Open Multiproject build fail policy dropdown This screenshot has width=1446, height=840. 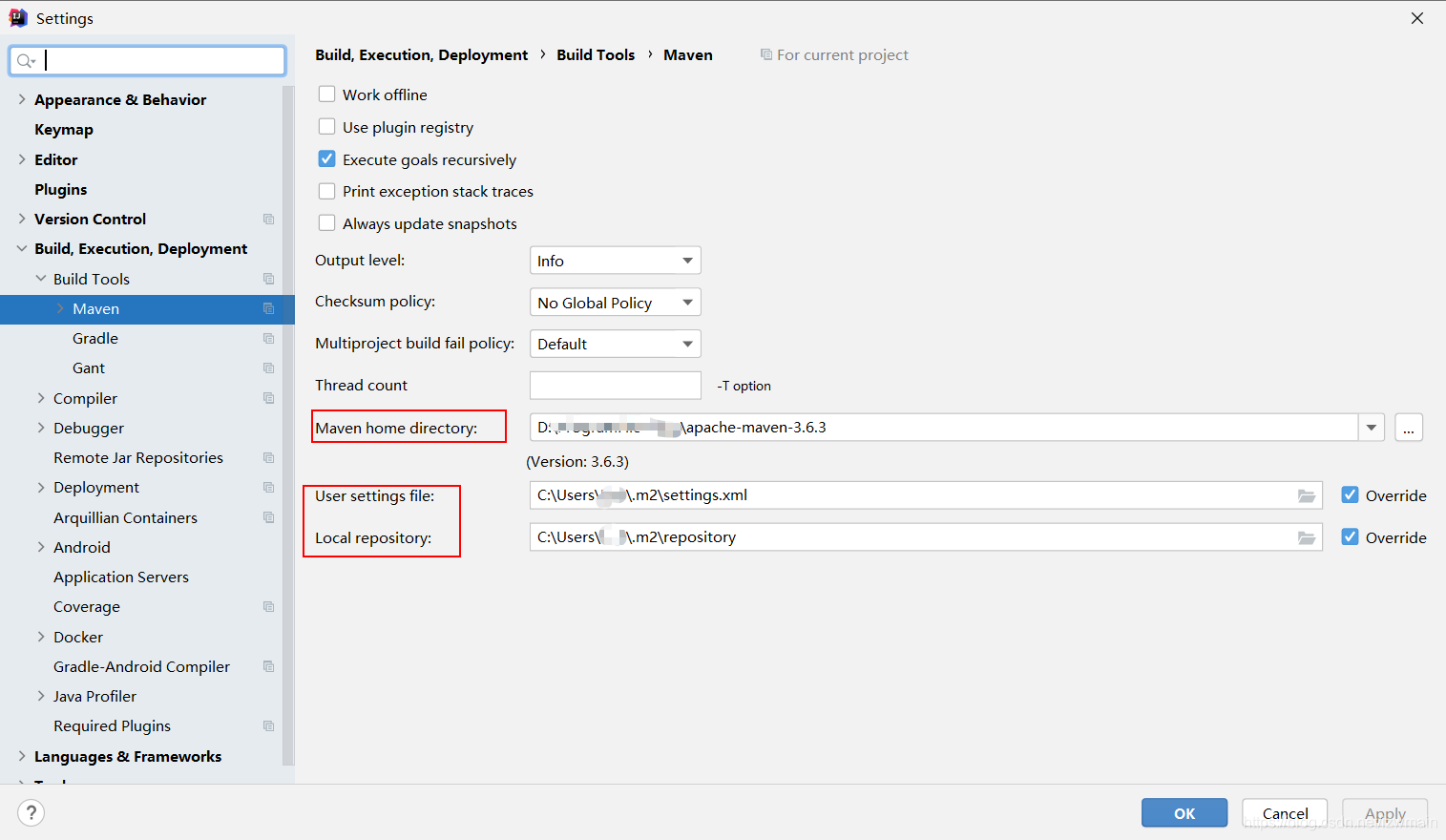pos(615,344)
